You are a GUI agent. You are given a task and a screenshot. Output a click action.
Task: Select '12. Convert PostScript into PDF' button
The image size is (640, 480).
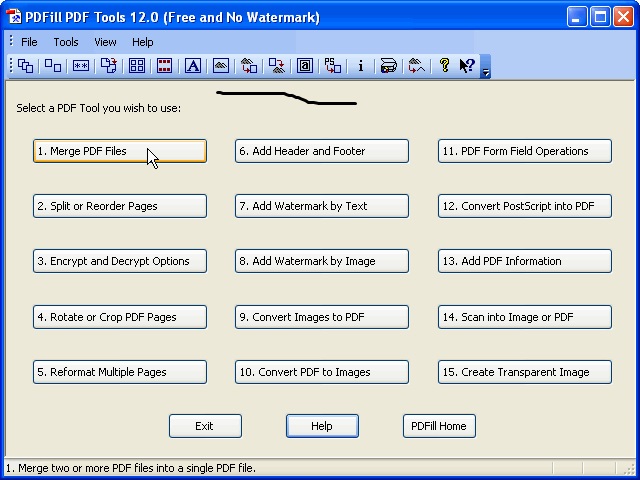(x=525, y=206)
